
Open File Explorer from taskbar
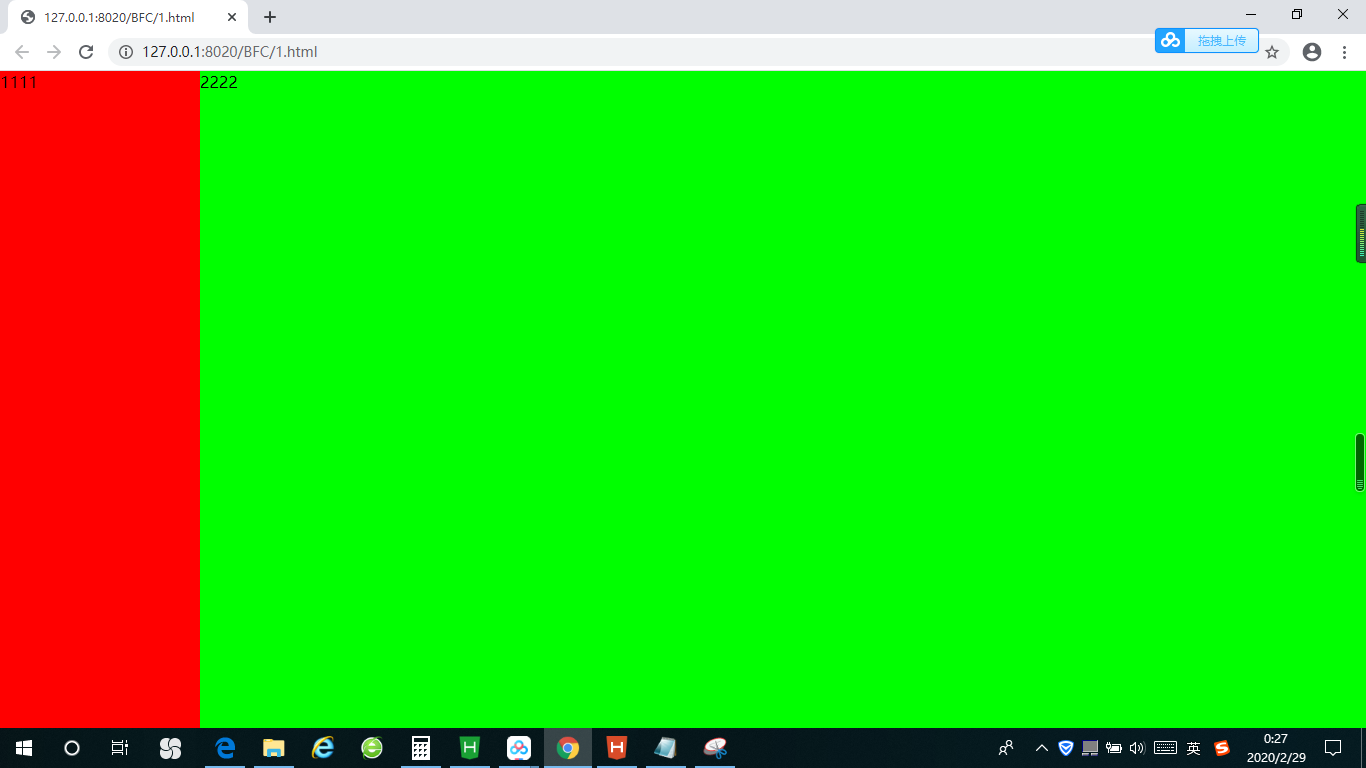coord(274,748)
